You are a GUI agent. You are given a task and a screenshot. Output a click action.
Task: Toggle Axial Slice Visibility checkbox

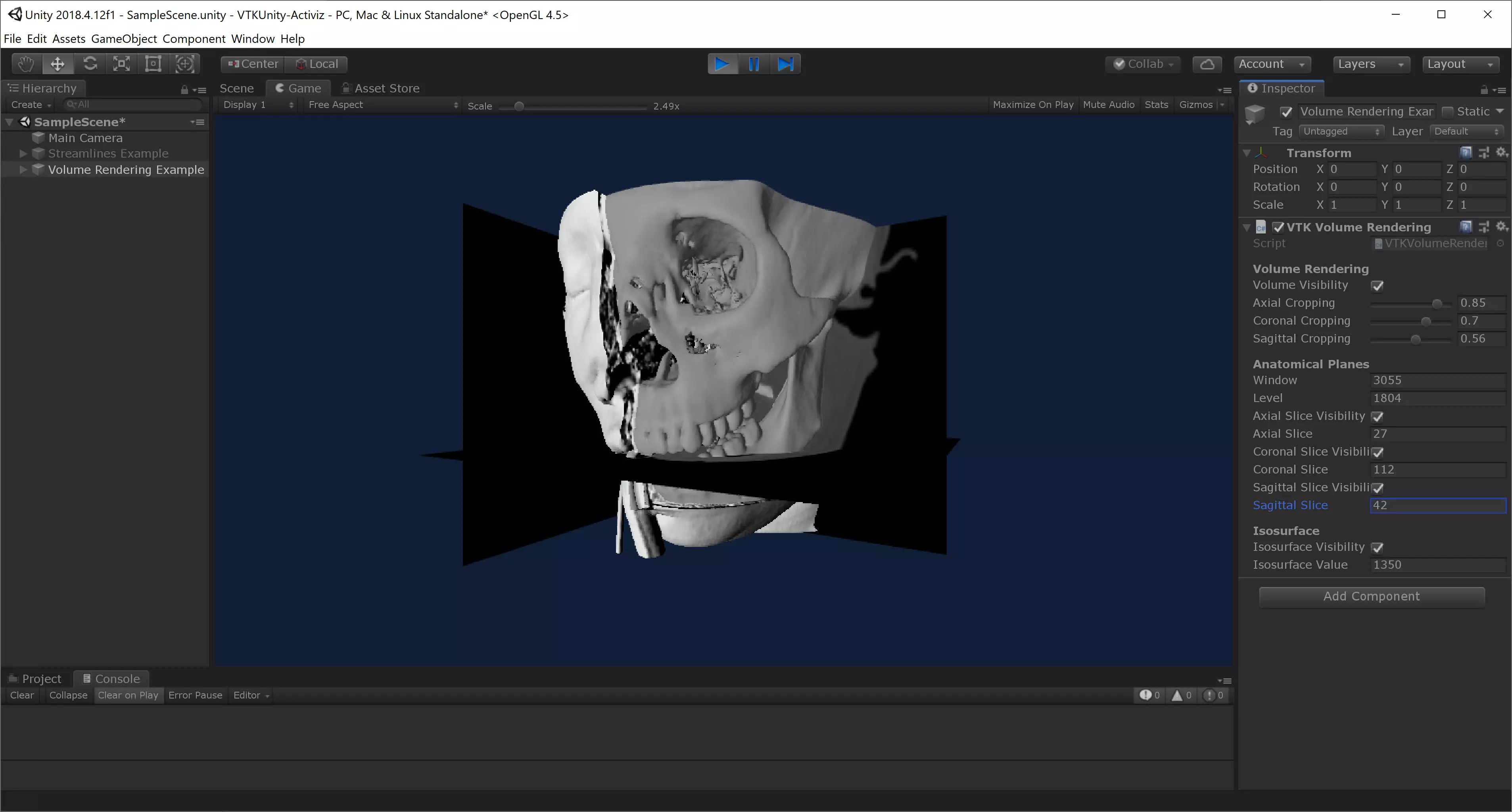(1377, 416)
